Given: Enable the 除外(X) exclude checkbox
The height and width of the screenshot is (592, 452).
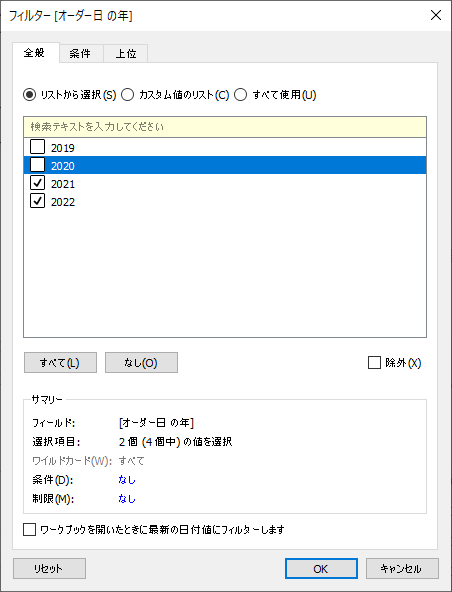Looking at the screenshot, I should (x=374, y=363).
